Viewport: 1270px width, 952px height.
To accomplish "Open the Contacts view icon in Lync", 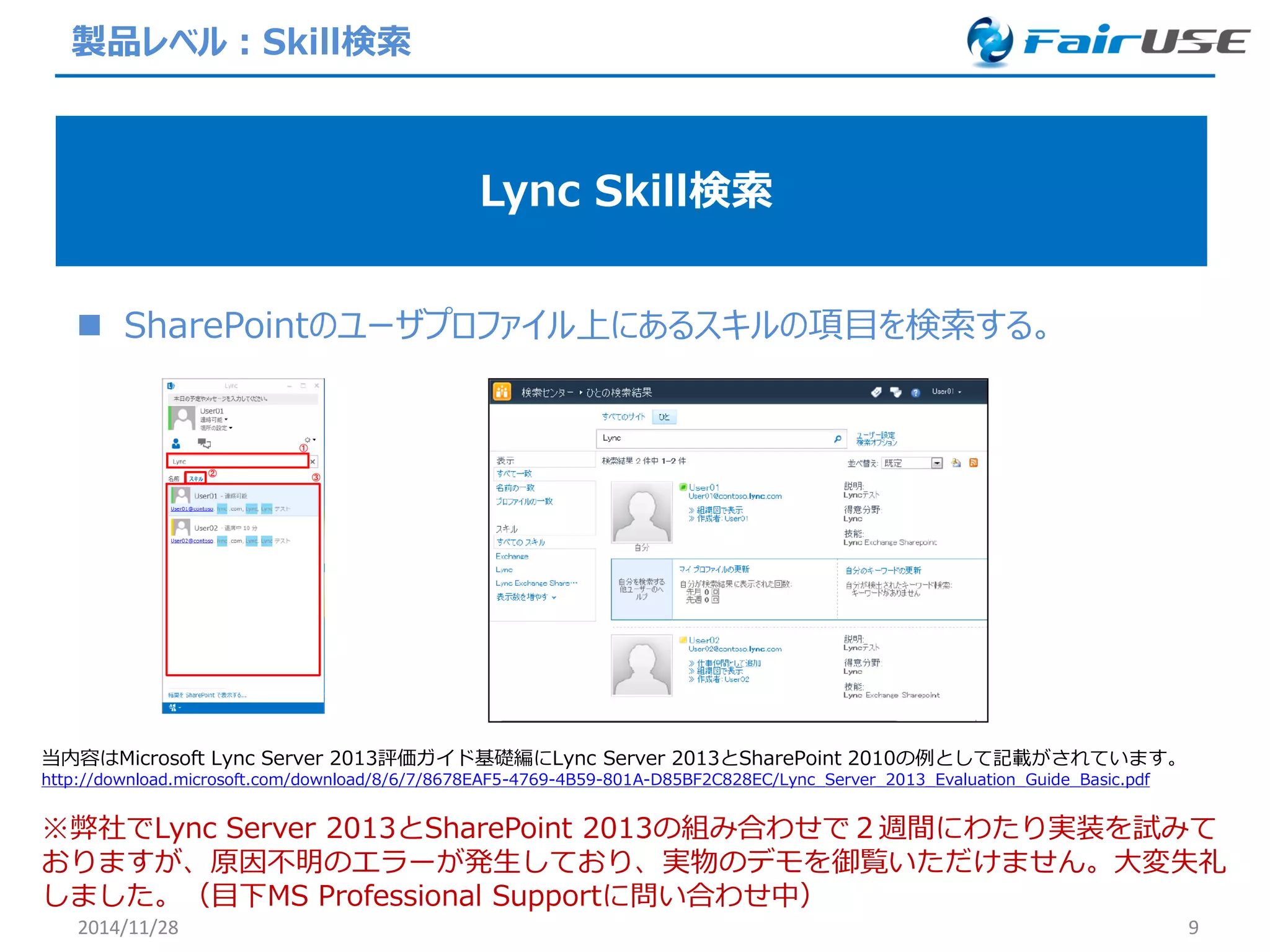I will [x=176, y=443].
